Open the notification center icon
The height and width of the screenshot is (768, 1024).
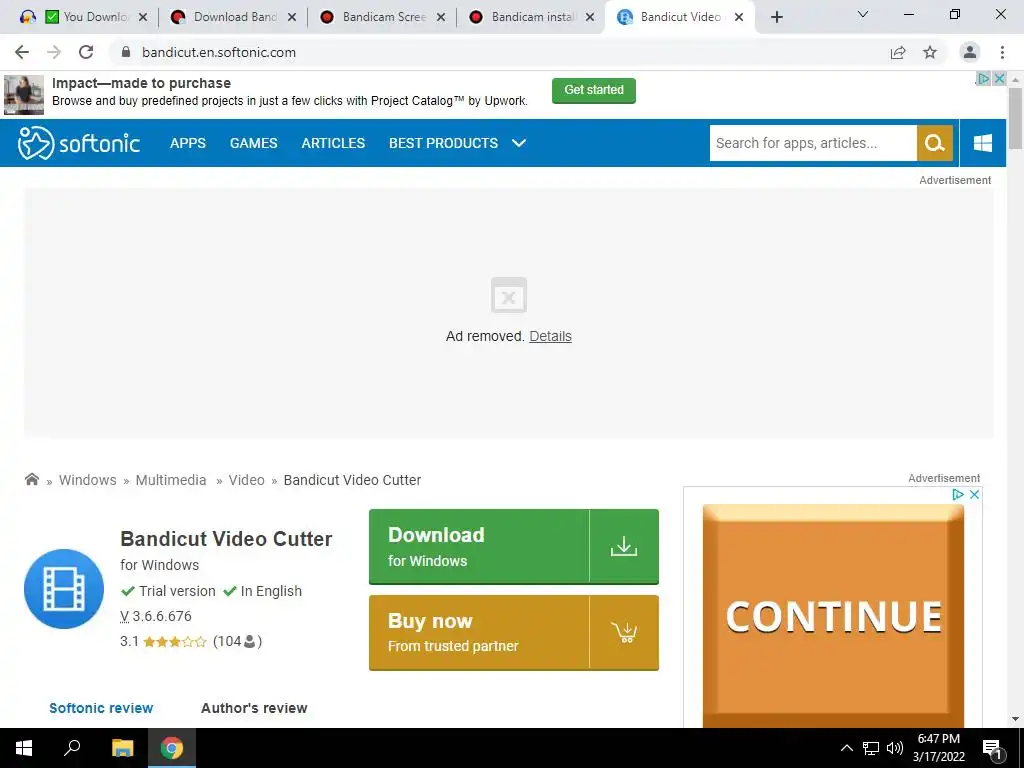click(x=992, y=749)
